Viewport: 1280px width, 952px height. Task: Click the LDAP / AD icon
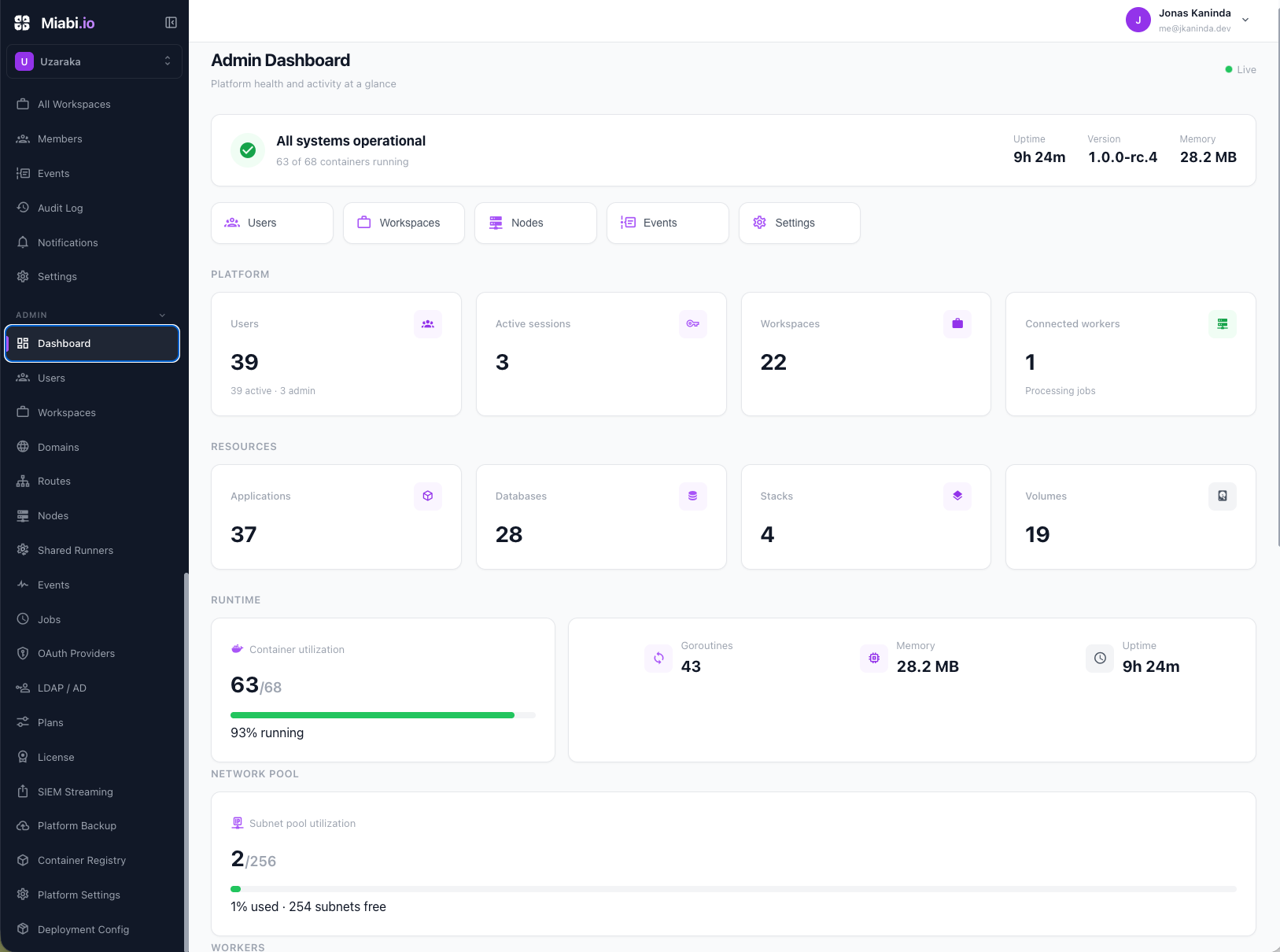23,688
